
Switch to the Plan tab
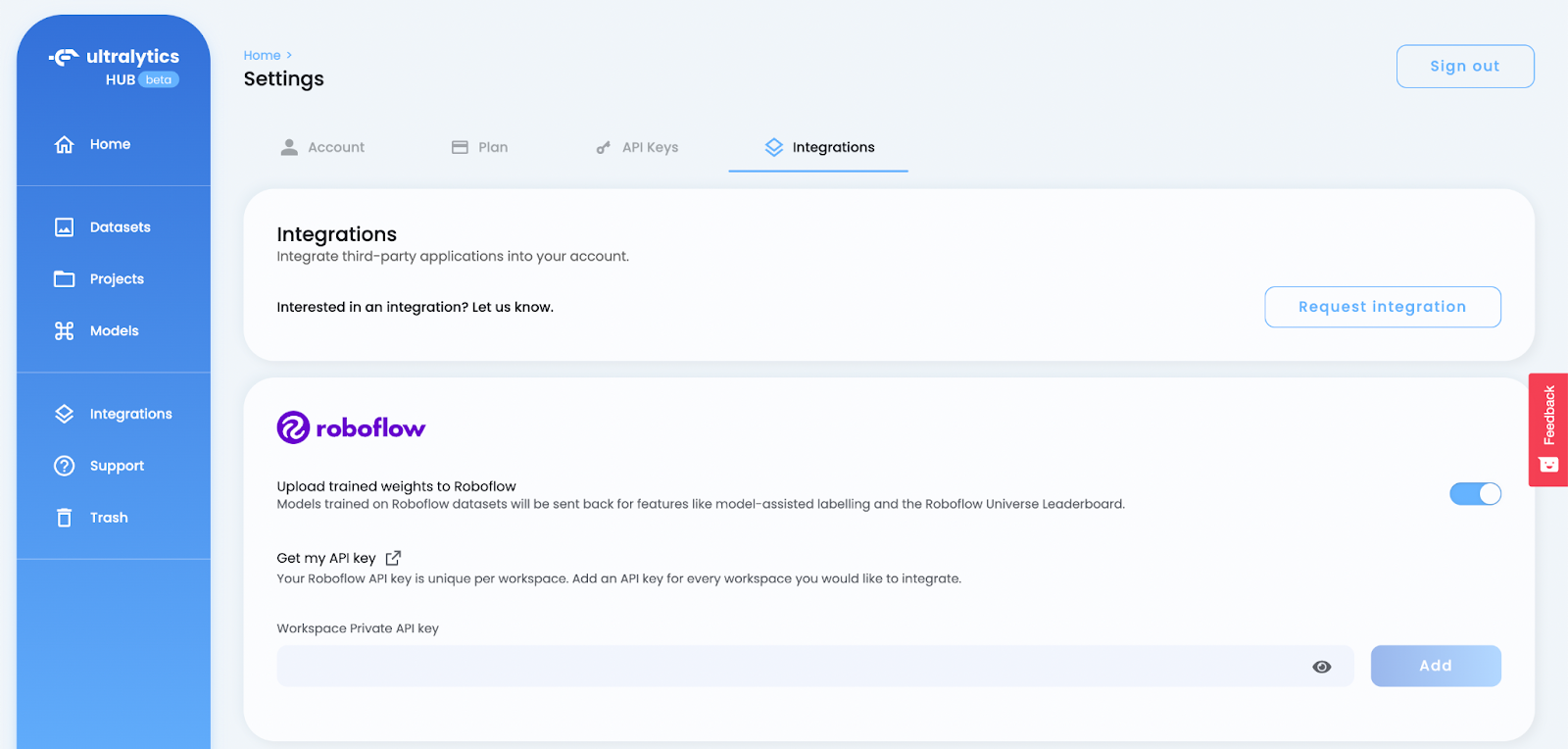point(479,147)
